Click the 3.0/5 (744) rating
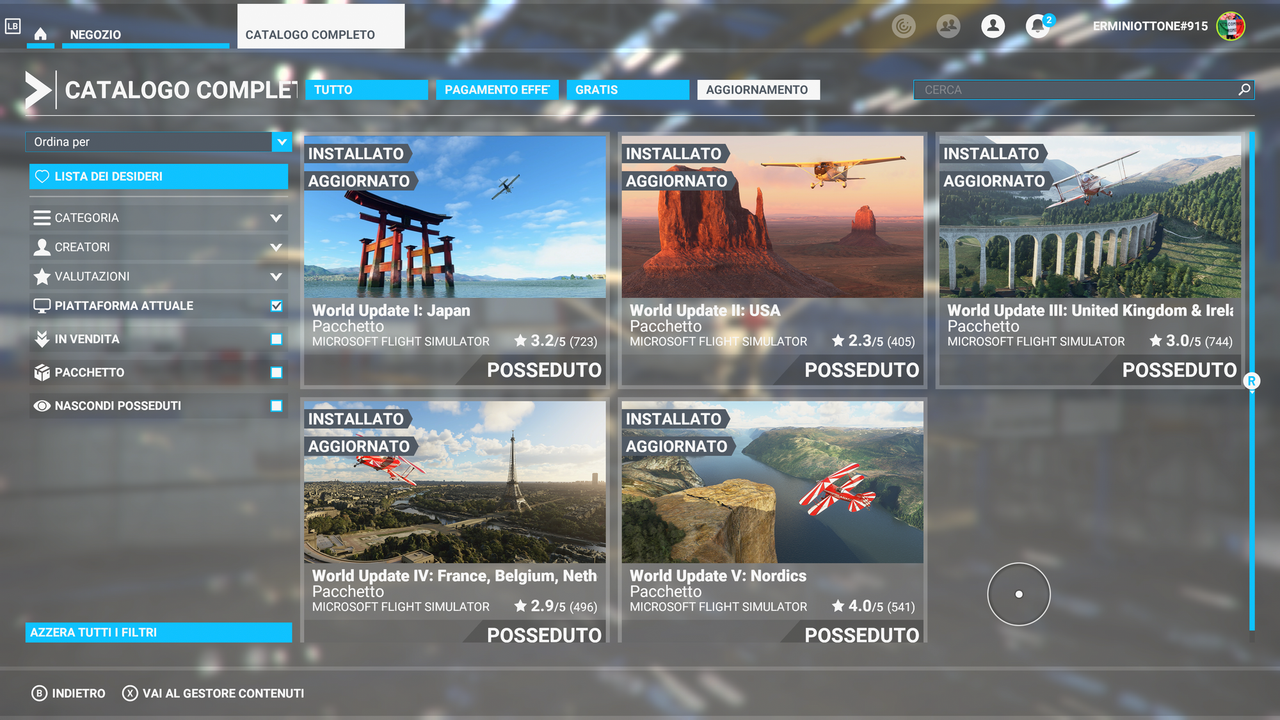Screen dimensions: 1280x720 point(1191,341)
